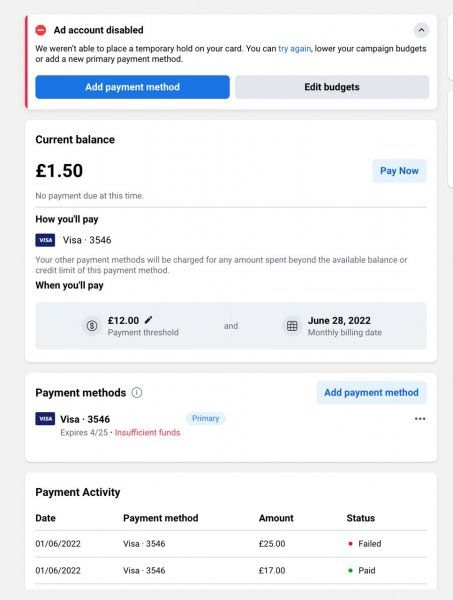Click the Pay Now button
The width and height of the screenshot is (453, 600).
(x=399, y=171)
